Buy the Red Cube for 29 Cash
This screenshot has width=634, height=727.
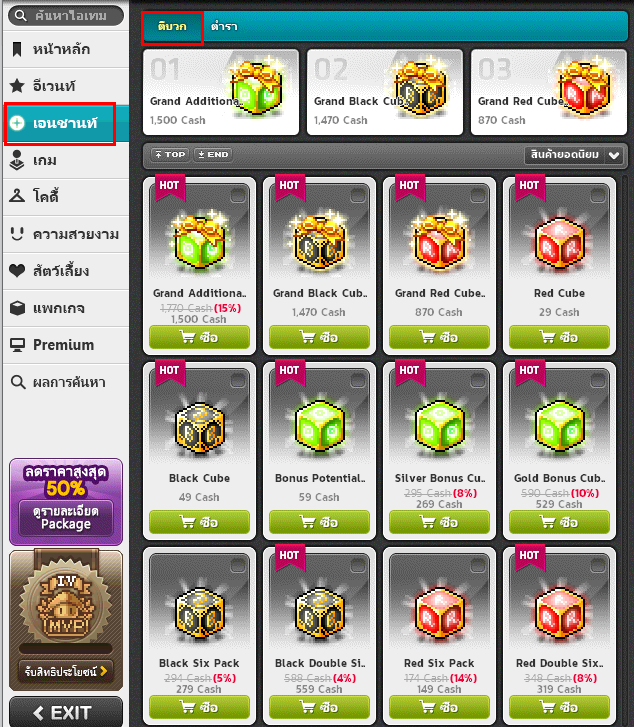pyautogui.click(x=559, y=337)
